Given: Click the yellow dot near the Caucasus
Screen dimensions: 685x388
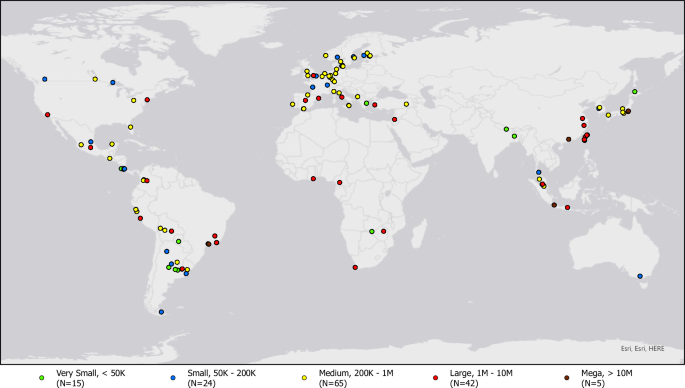Looking at the screenshot, I should (406, 104).
